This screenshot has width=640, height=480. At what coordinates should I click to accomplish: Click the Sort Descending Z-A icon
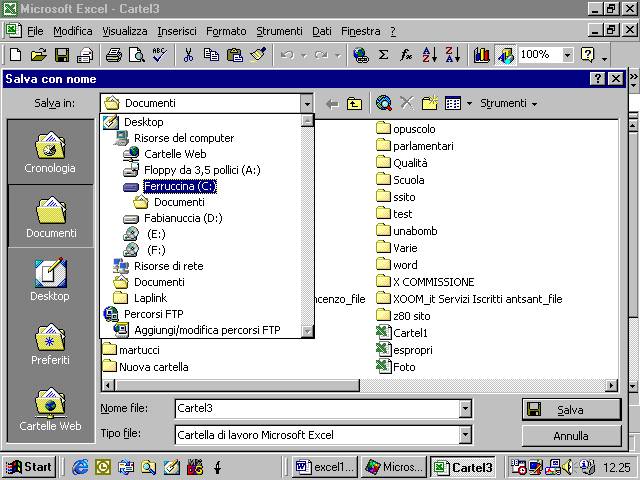[453, 54]
